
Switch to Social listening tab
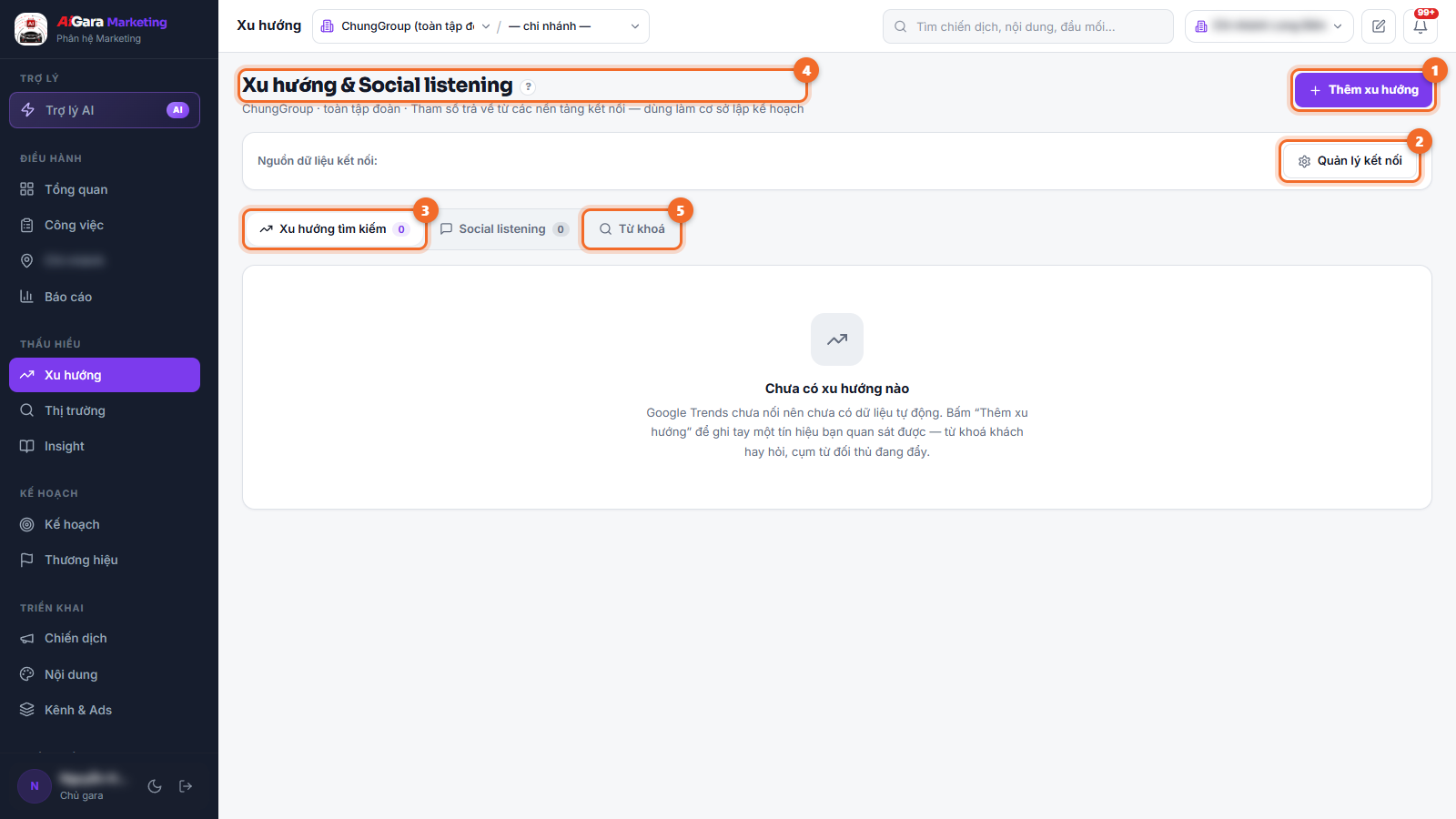point(504,229)
